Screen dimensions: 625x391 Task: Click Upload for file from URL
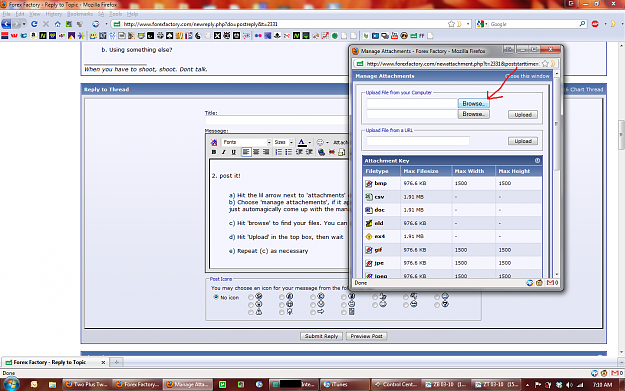523,141
